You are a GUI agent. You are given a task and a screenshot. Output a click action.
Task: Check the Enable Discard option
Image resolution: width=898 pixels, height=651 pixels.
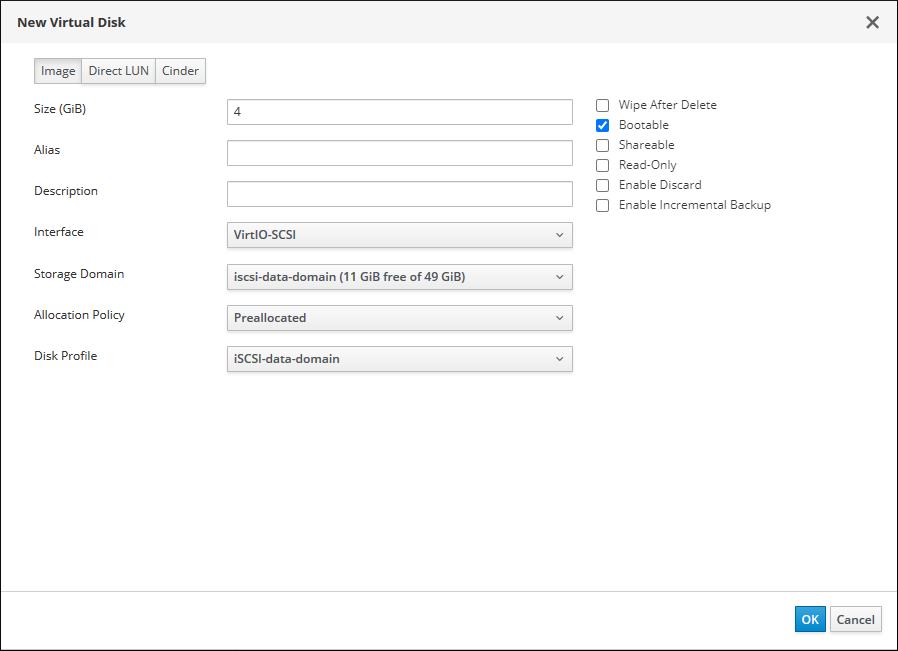pyautogui.click(x=602, y=186)
